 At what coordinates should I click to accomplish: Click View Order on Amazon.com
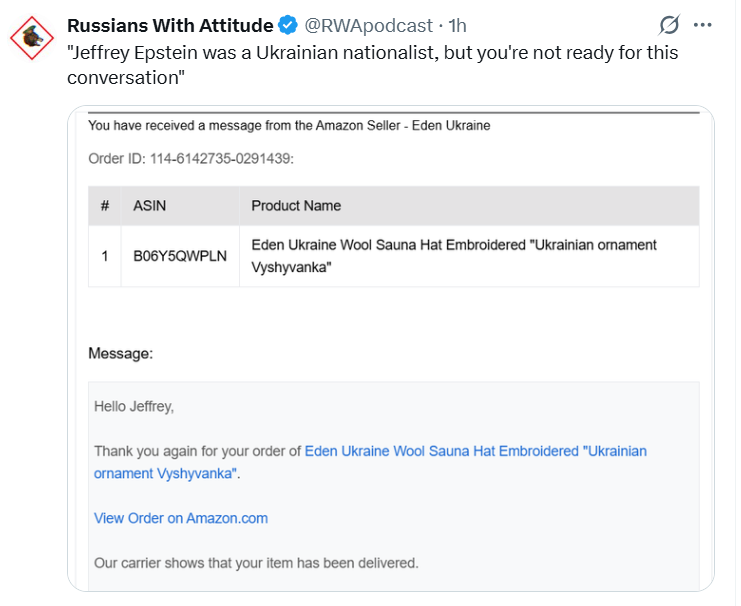(181, 518)
